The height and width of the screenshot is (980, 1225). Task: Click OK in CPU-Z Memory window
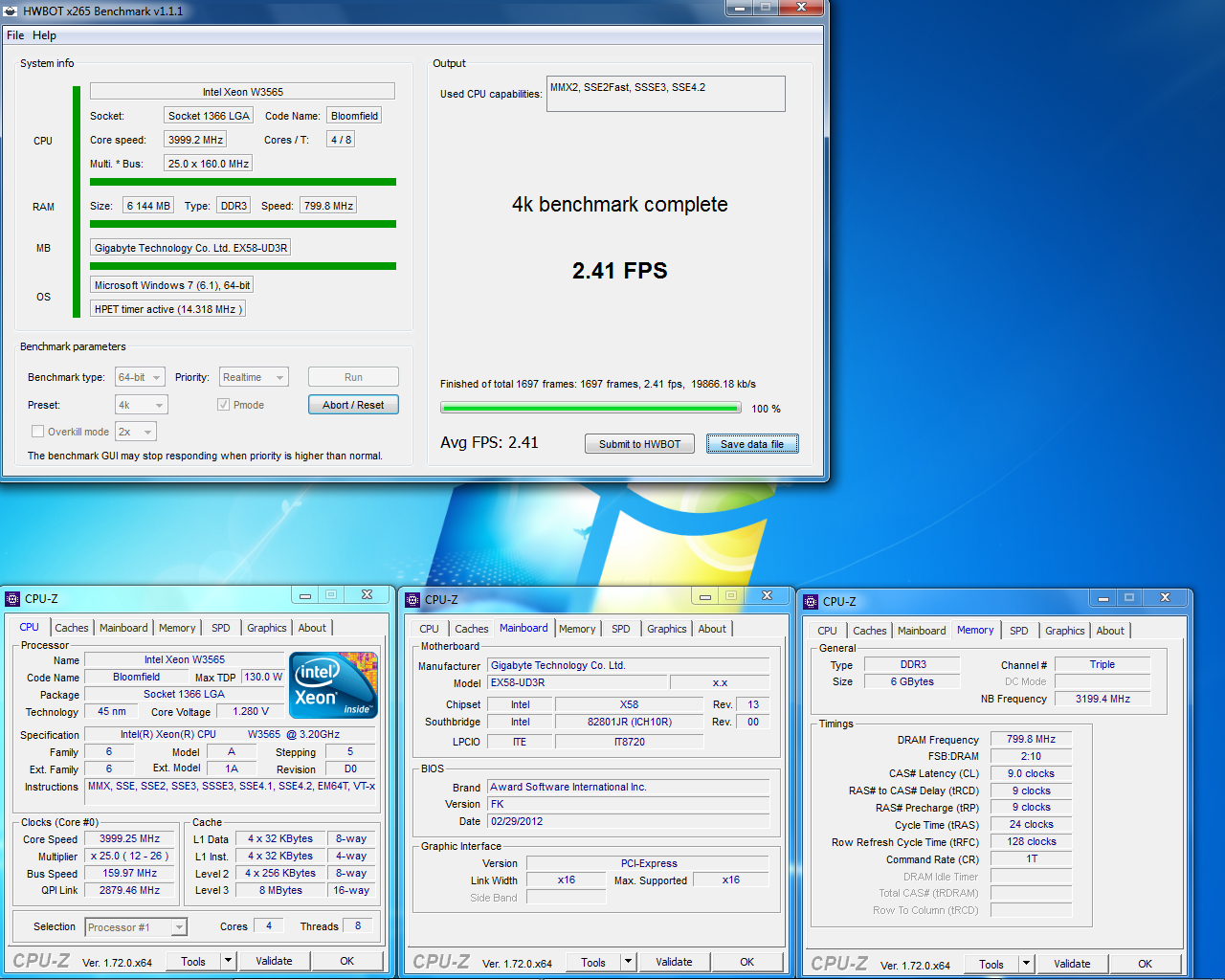[1145, 964]
